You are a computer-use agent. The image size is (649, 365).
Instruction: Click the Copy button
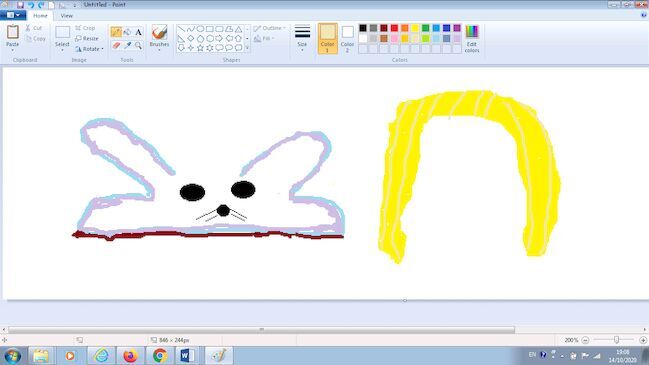point(35,38)
